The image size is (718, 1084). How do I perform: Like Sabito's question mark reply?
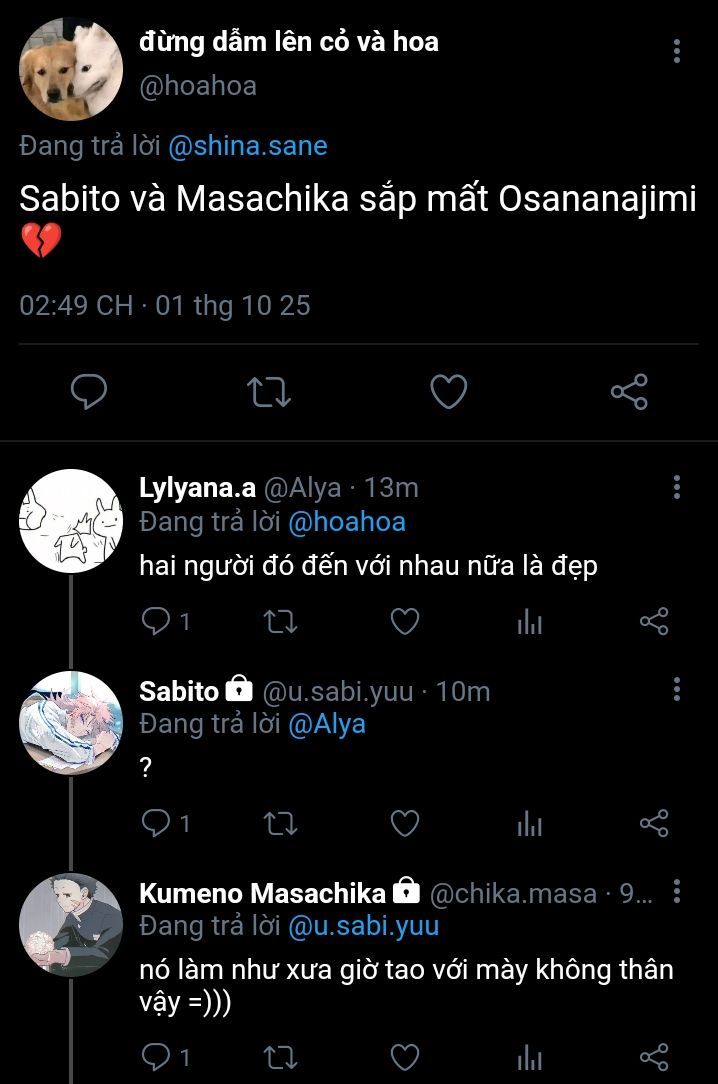pyautogui.click(x=404, y=823)
